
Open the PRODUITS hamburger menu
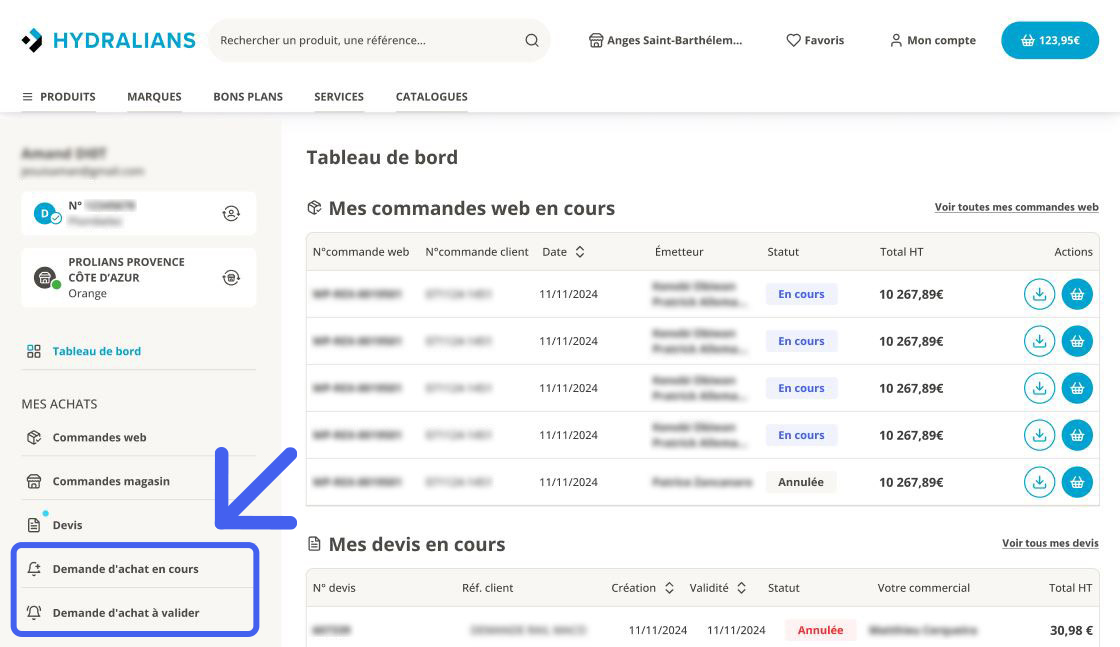click(x=59, y=96)
